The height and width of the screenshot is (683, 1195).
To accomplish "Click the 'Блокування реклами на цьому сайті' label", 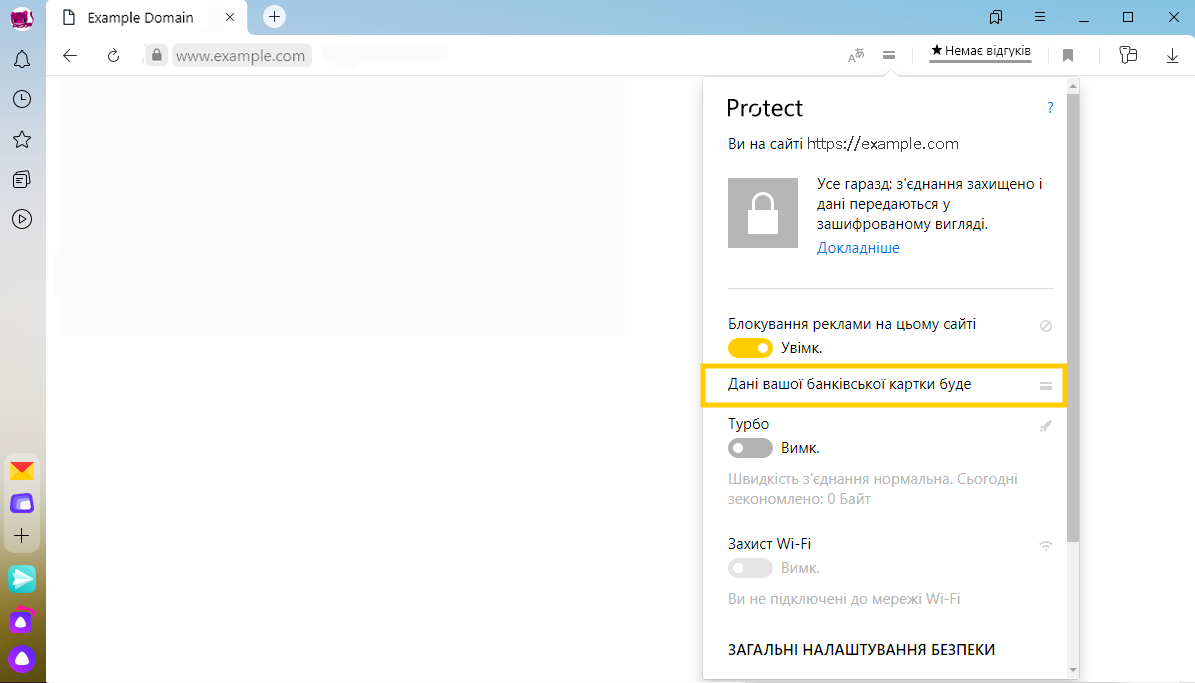I will coord(852,324).
